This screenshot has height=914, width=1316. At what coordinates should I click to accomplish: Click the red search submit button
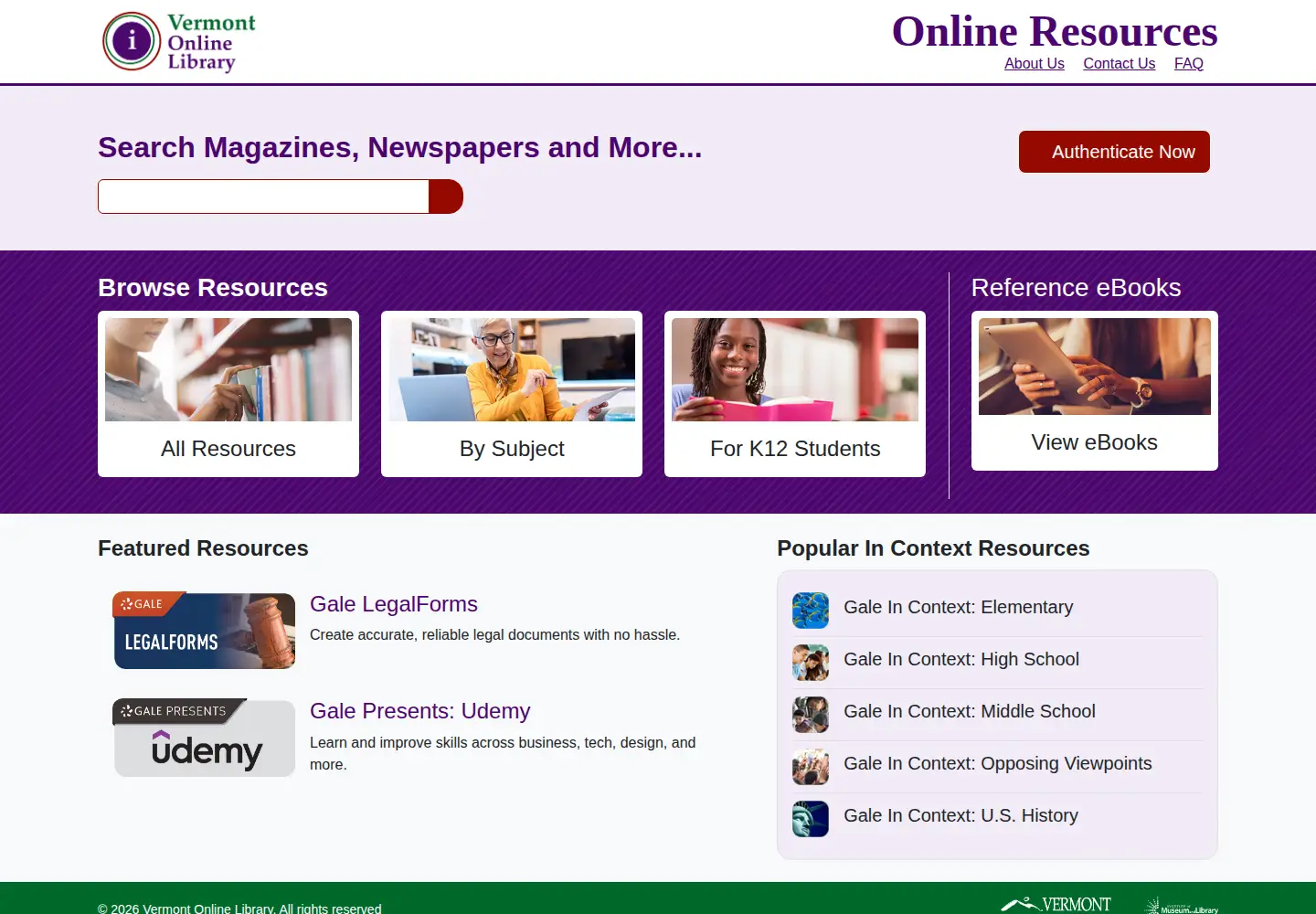coord(446,197)
